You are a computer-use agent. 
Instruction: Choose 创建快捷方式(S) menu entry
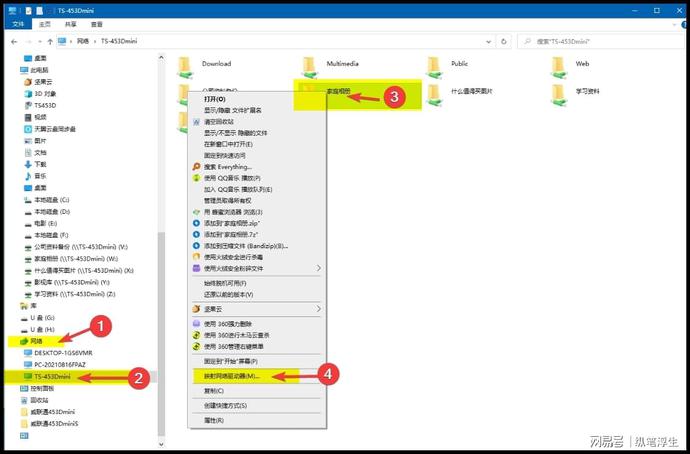(257, 406)
